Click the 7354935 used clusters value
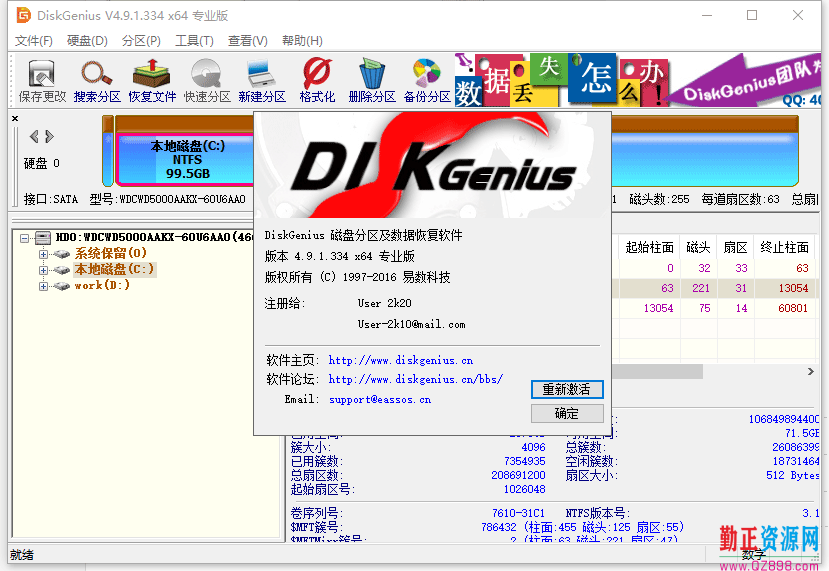 tap(524, 461)
